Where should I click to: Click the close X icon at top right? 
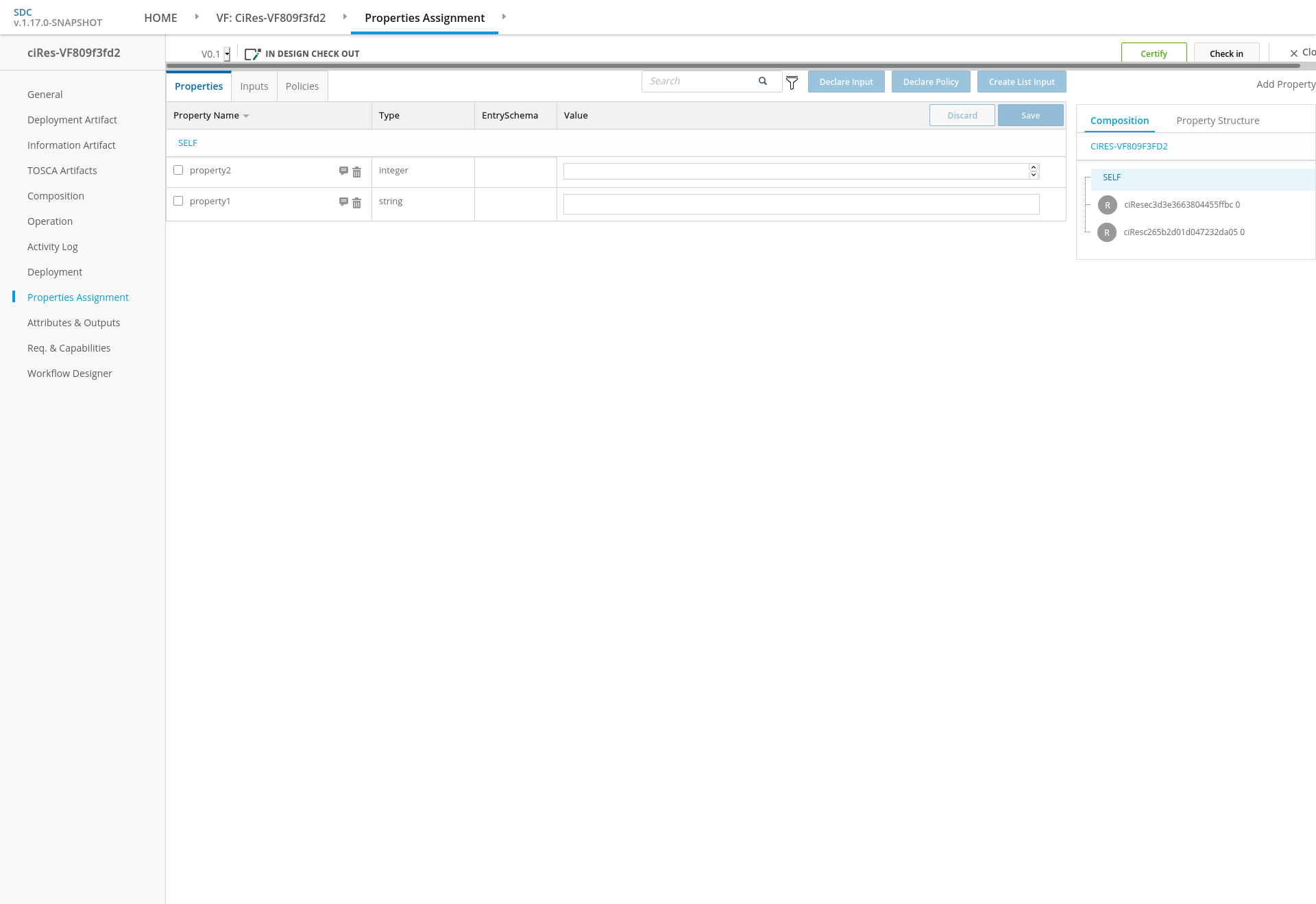click(x=1294, y=53)
